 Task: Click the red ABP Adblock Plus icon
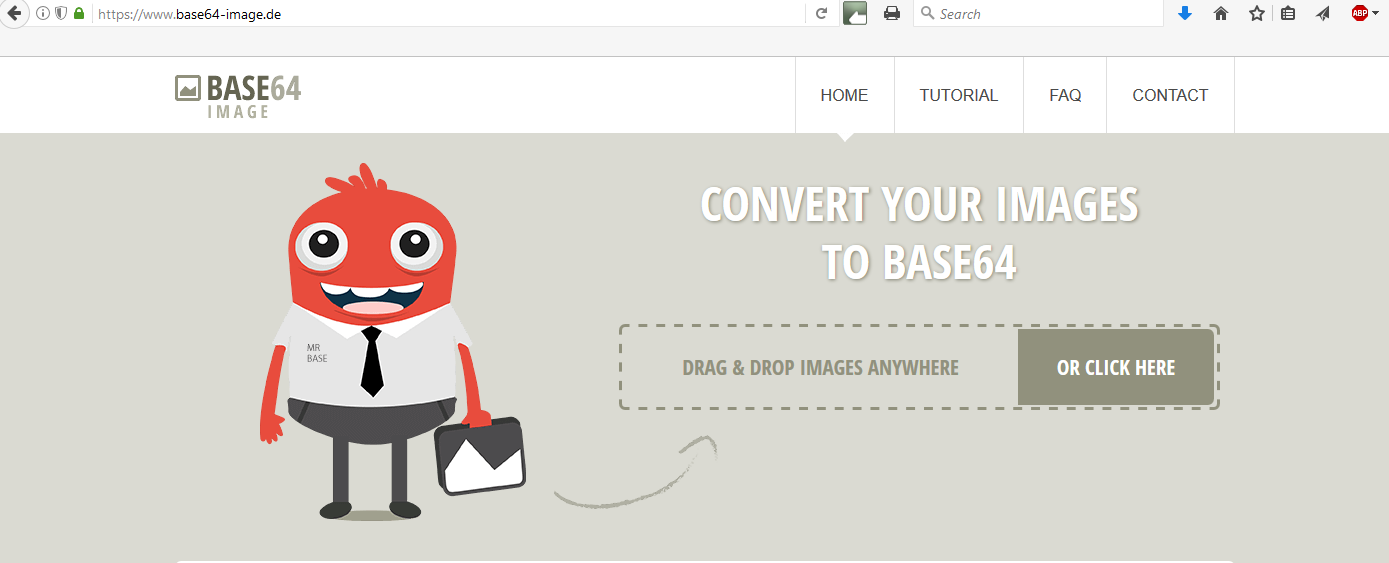[x=1359, y=13]
